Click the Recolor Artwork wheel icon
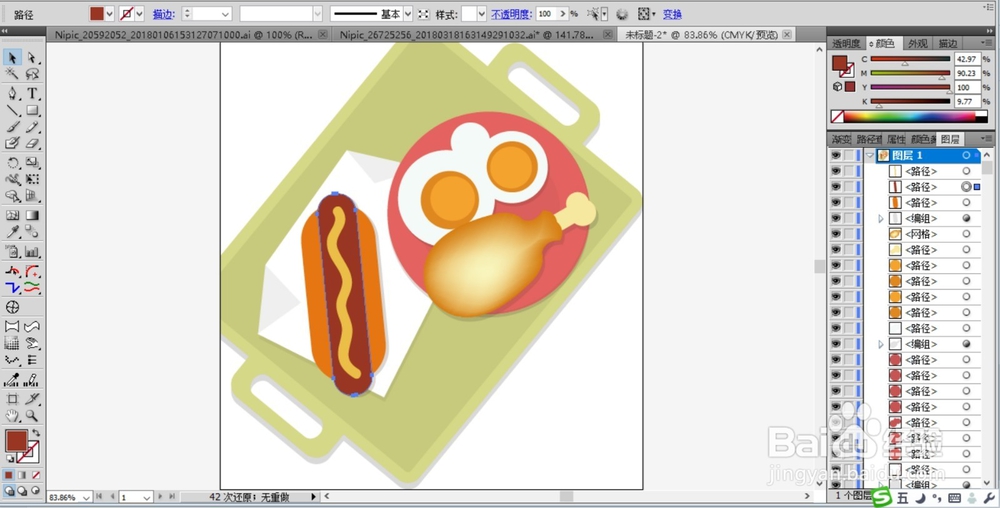The width and height of the screenshot is (1000, 508). 622,13
